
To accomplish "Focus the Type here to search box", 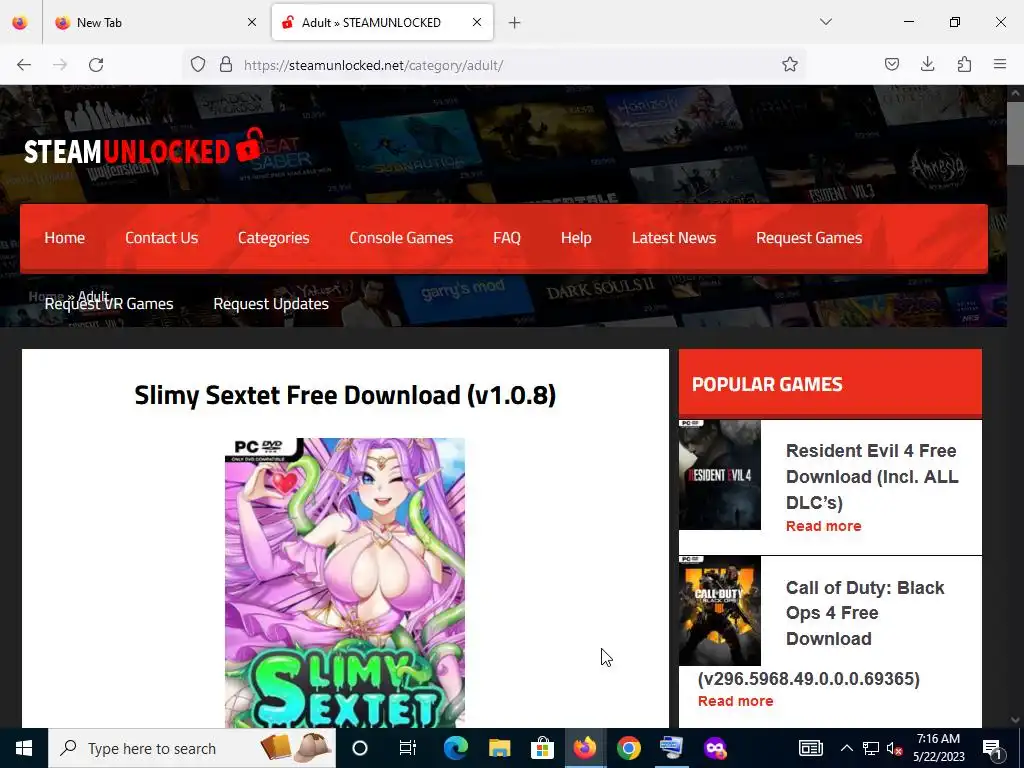I will (x=192, y=748).
